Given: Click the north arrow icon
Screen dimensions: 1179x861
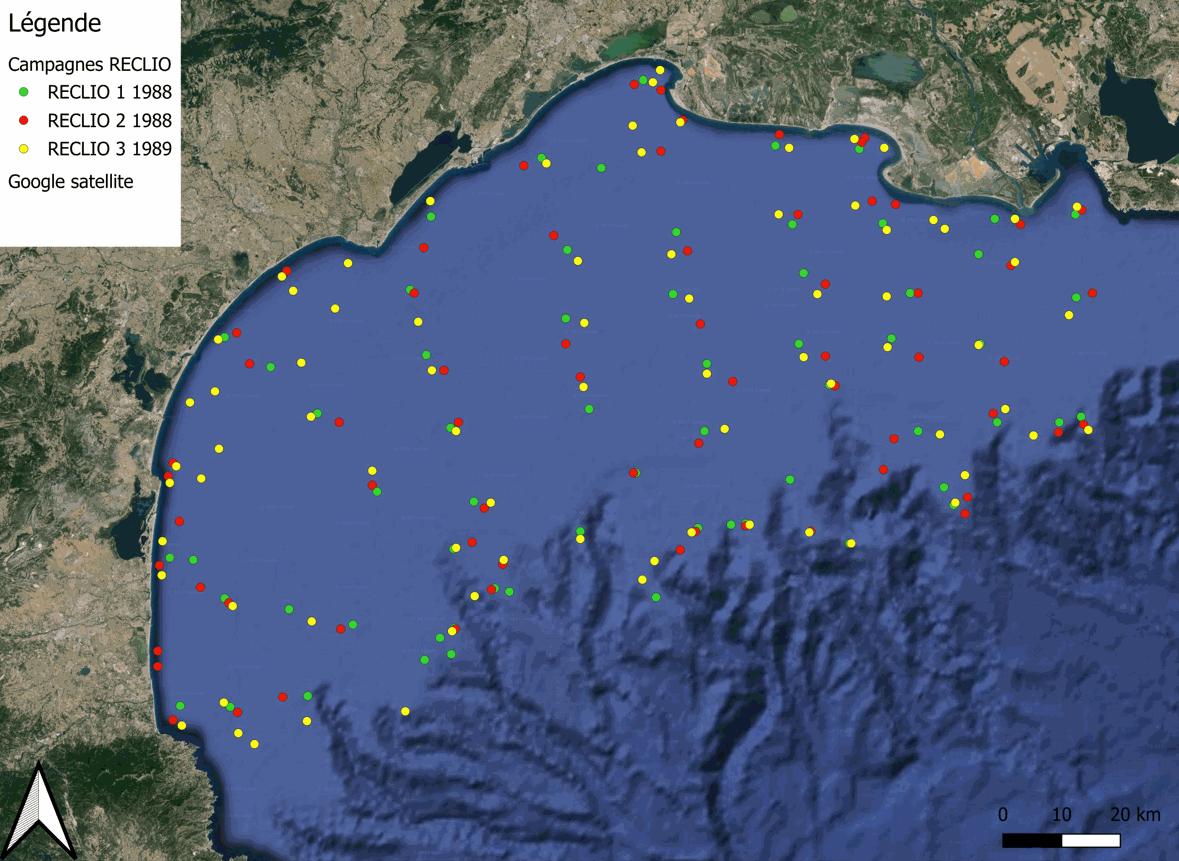Looking at the screenshot, I should (x=39, y=811).
